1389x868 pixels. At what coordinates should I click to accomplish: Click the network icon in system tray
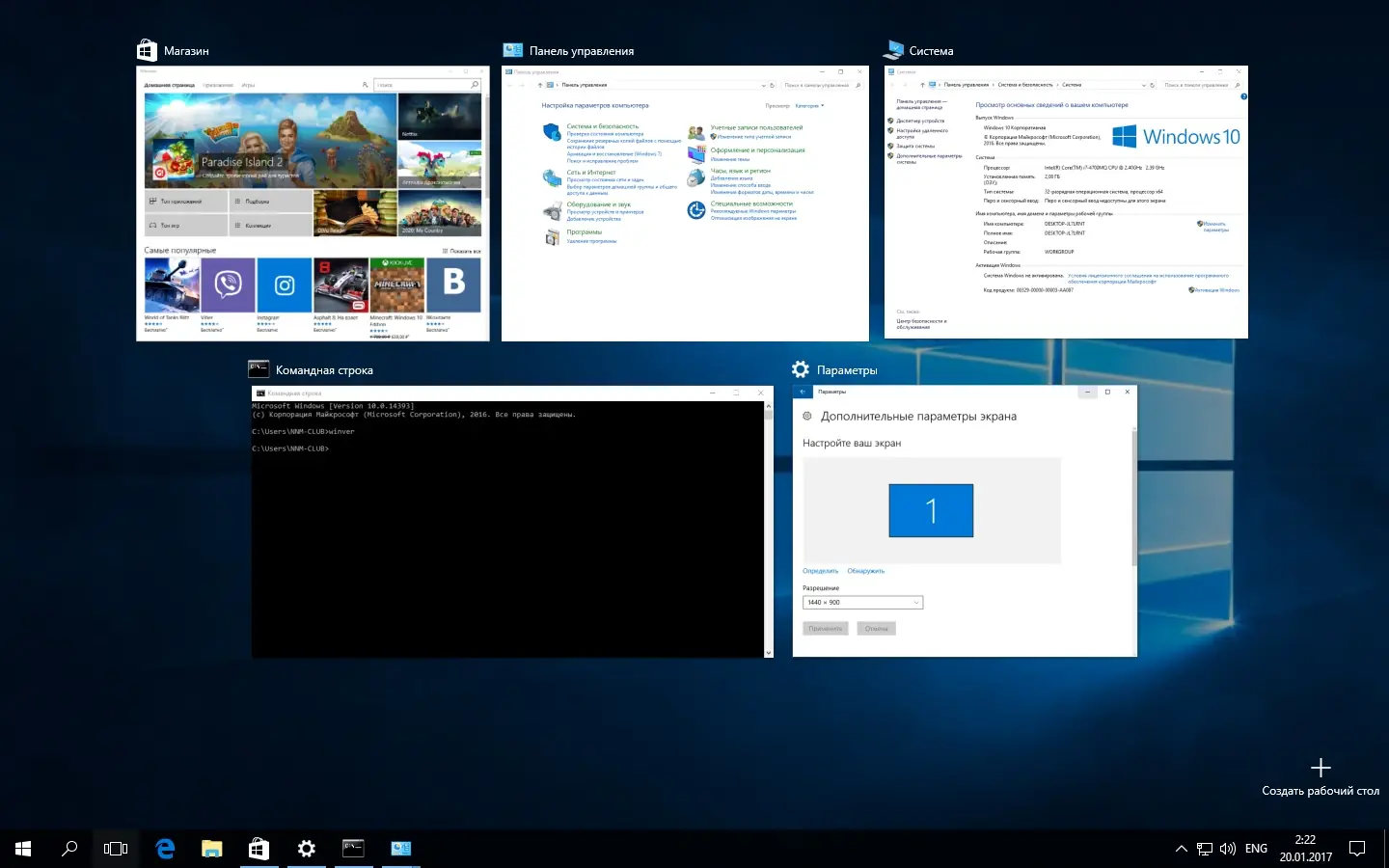pyautogui.click(x=1205, y=849)
